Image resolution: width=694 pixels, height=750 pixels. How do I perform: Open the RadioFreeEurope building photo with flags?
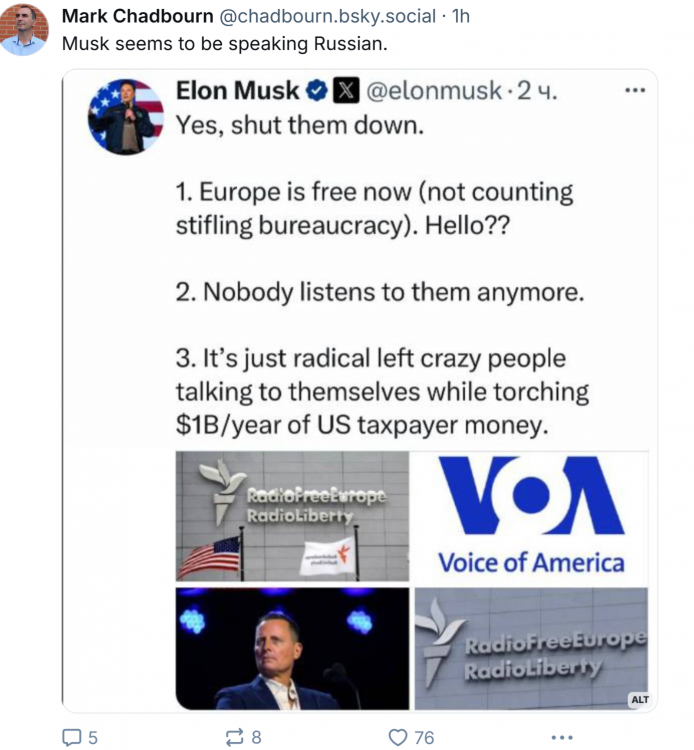293,516
